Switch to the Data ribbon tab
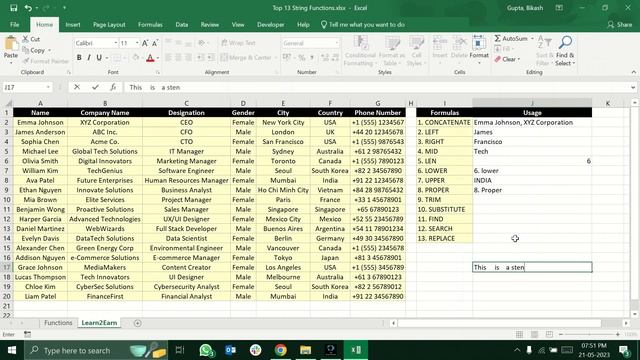The image size is (640, 360). click(x=182, y=24)
